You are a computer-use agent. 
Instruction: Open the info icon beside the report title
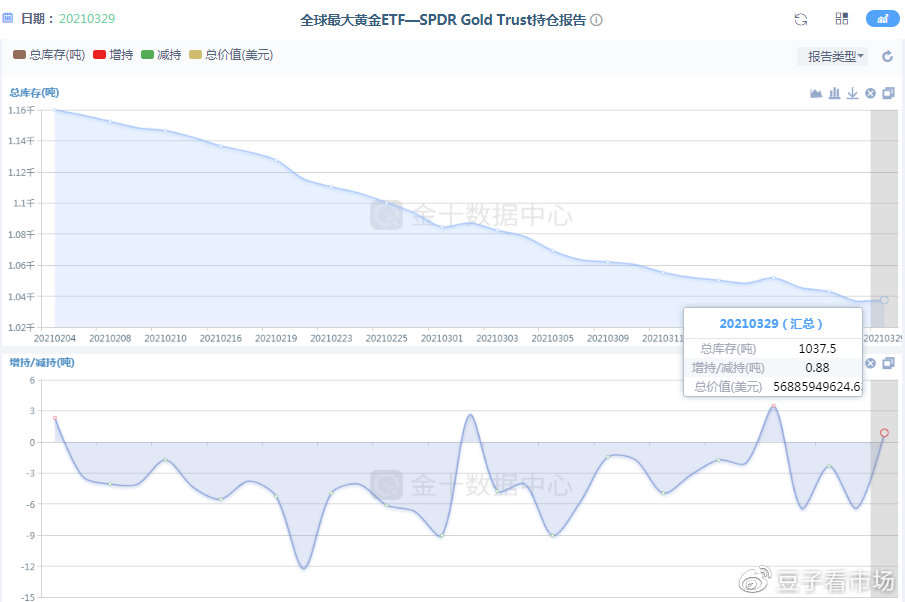coord(596,20)
